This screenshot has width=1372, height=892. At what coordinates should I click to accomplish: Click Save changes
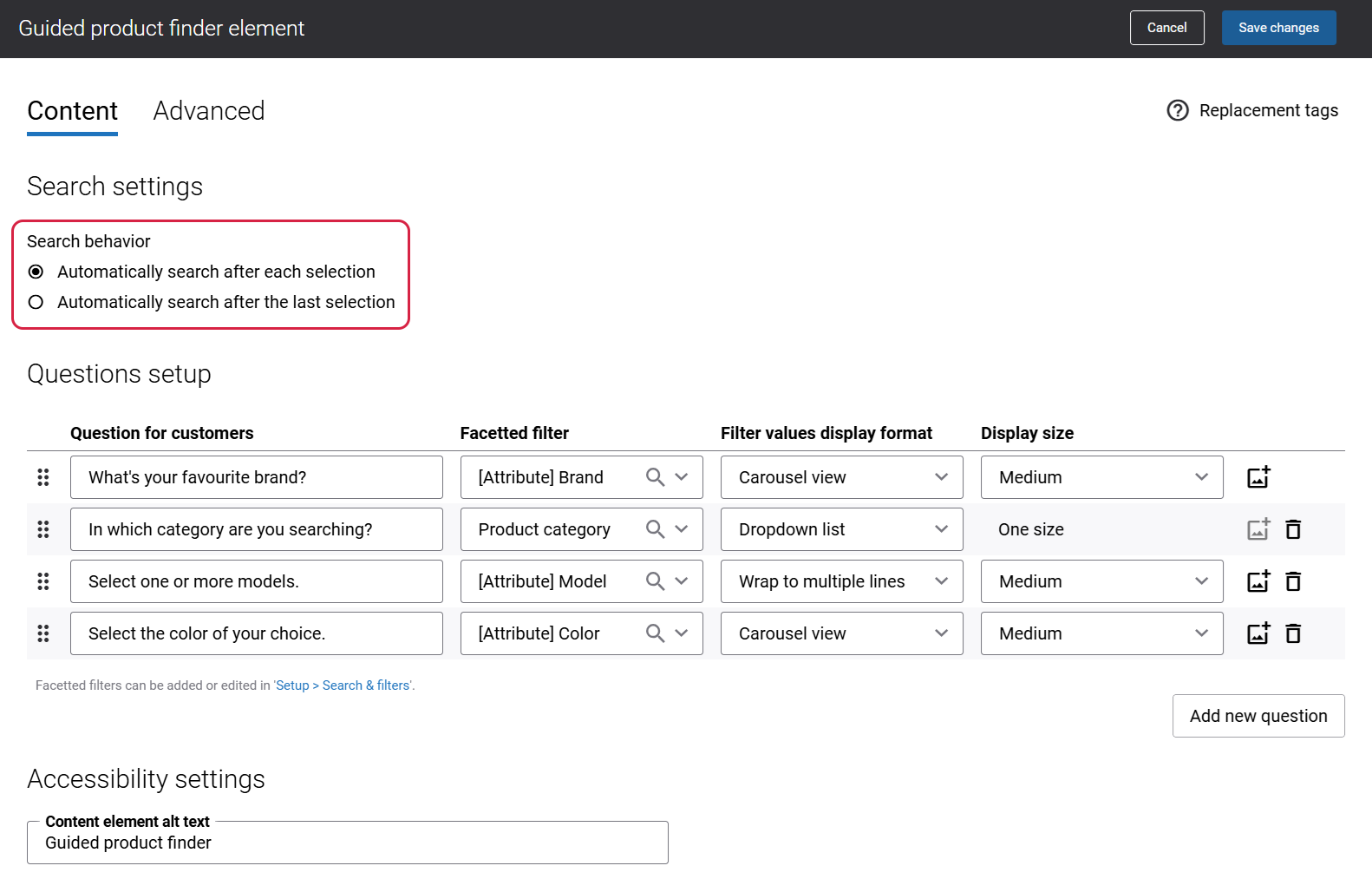[1278, 28]
